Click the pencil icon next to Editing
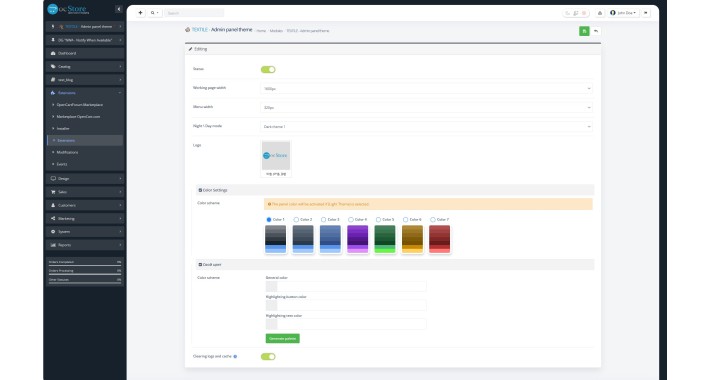 tap(190, 49)
